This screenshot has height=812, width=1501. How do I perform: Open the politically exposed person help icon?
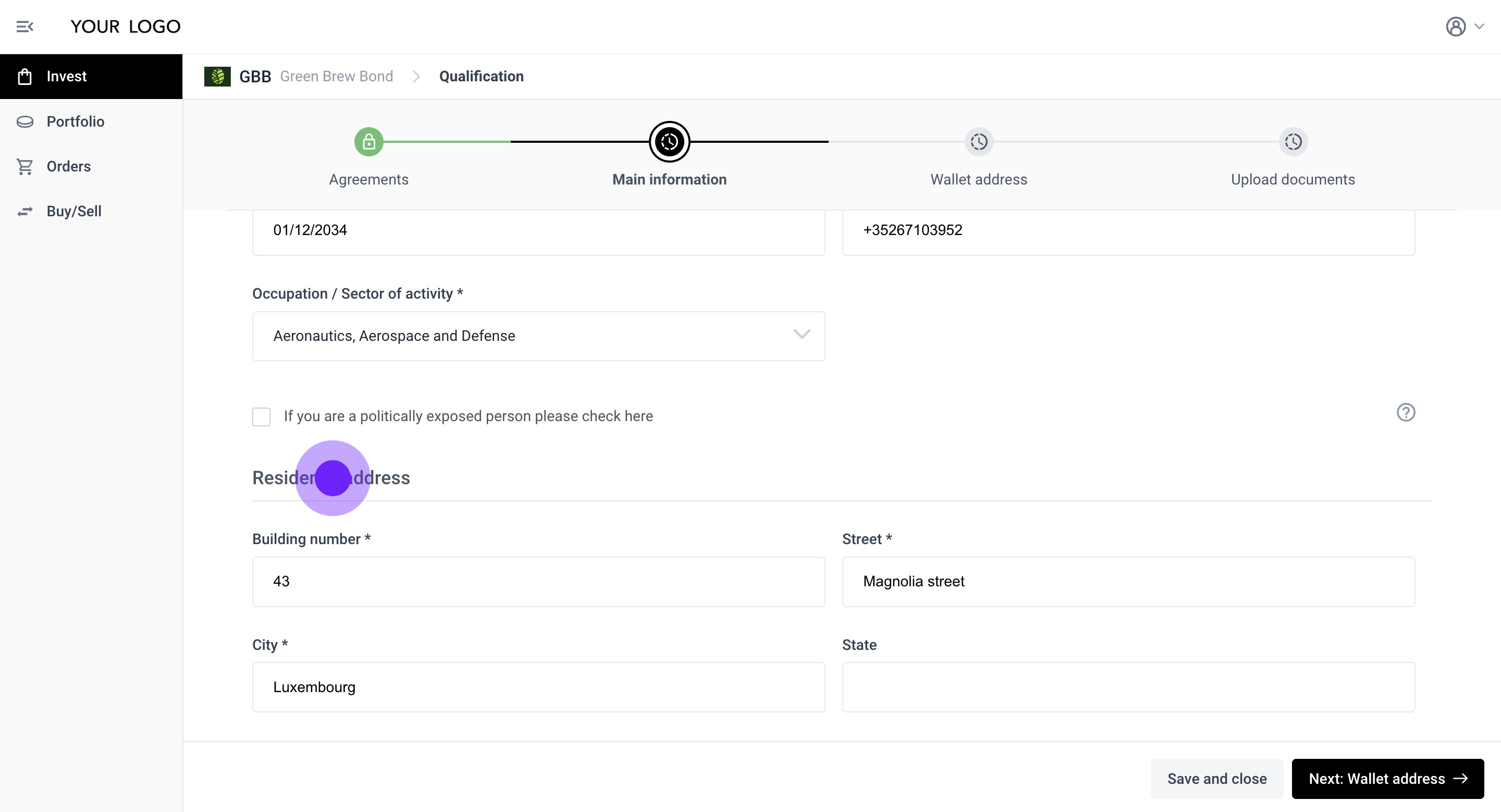1406,412
